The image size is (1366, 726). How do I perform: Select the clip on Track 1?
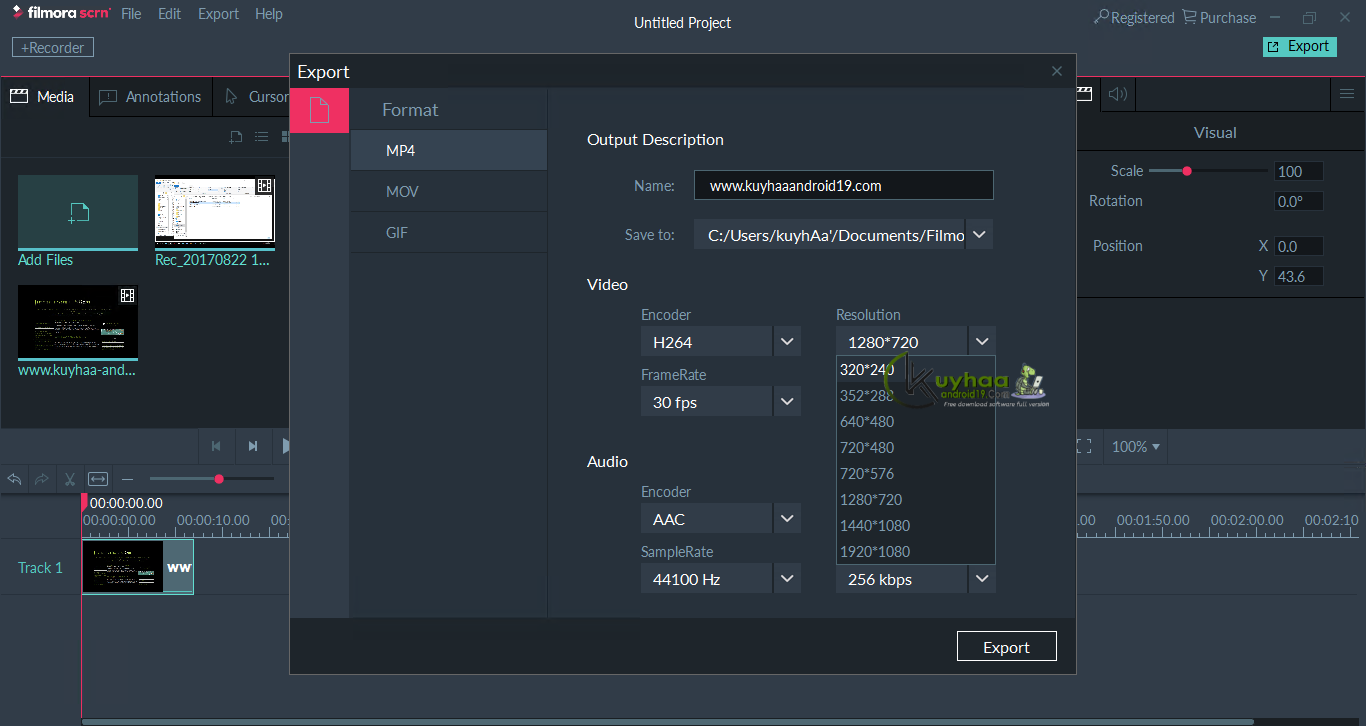tap(138, 567)
